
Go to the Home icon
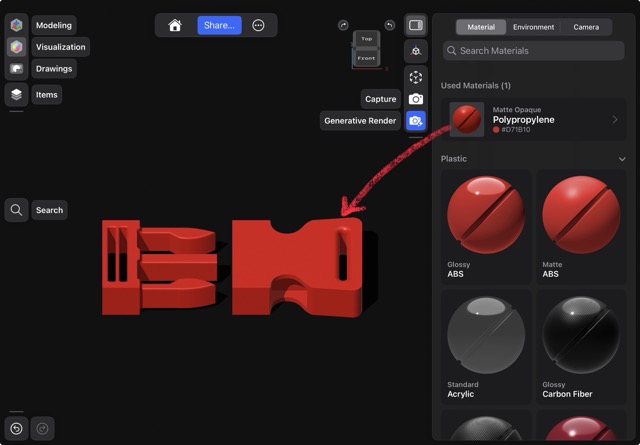pyautogui.click(x=175, y=25)
